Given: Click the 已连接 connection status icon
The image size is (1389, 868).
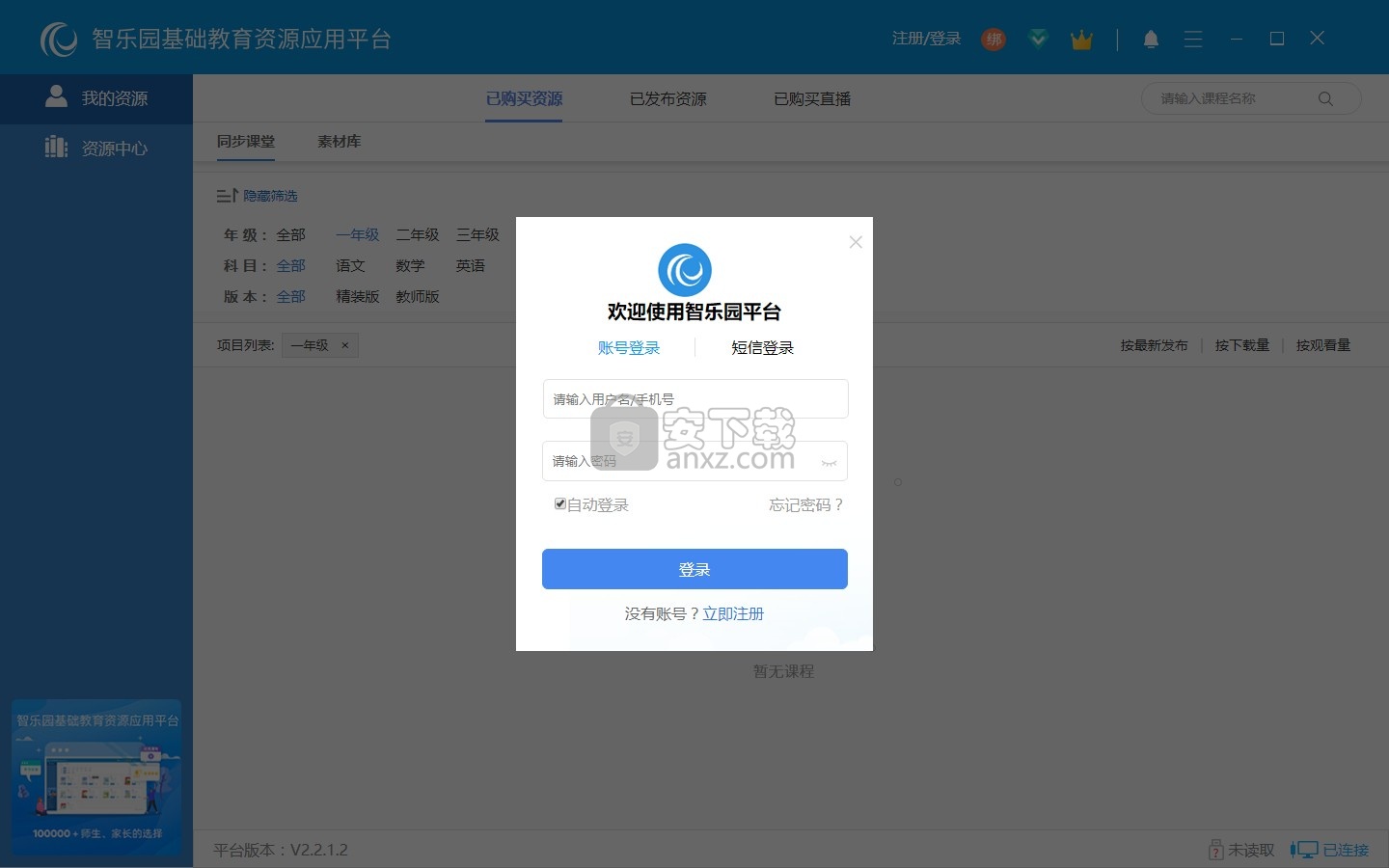Looking at the screenshot, I should (x=1304, y=850).
